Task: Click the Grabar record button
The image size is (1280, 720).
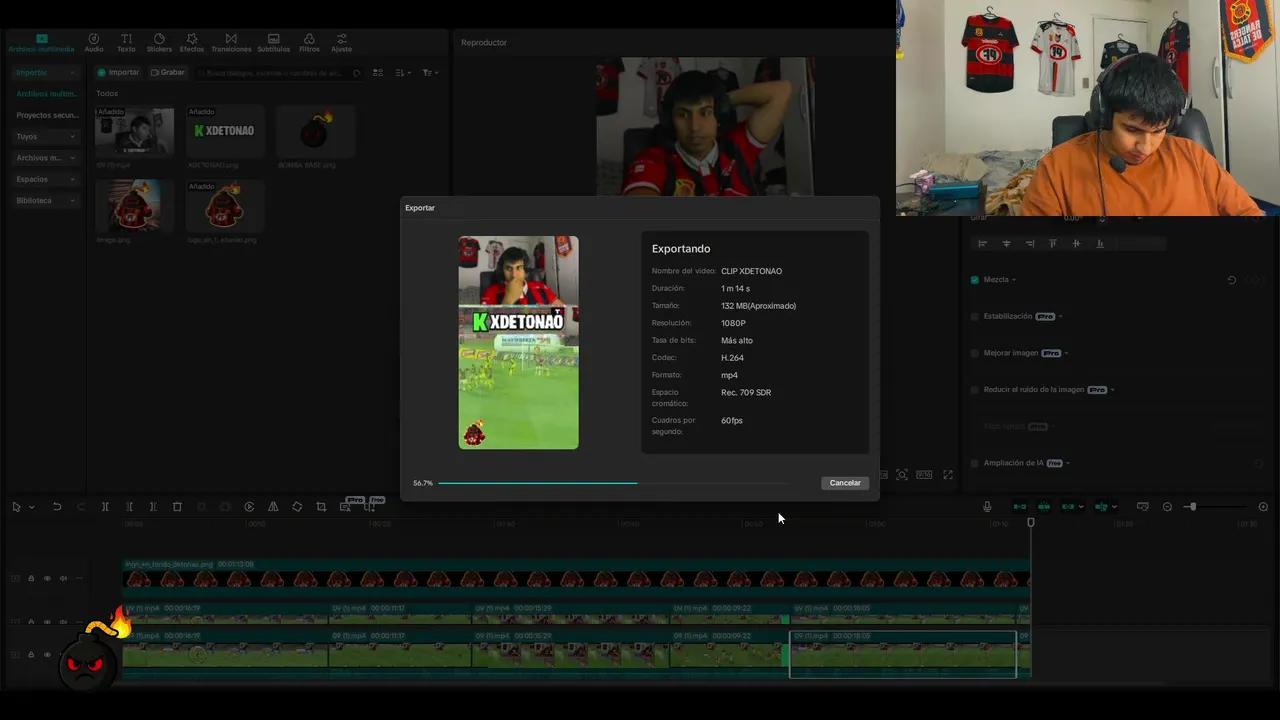Action: click(168, 73)
